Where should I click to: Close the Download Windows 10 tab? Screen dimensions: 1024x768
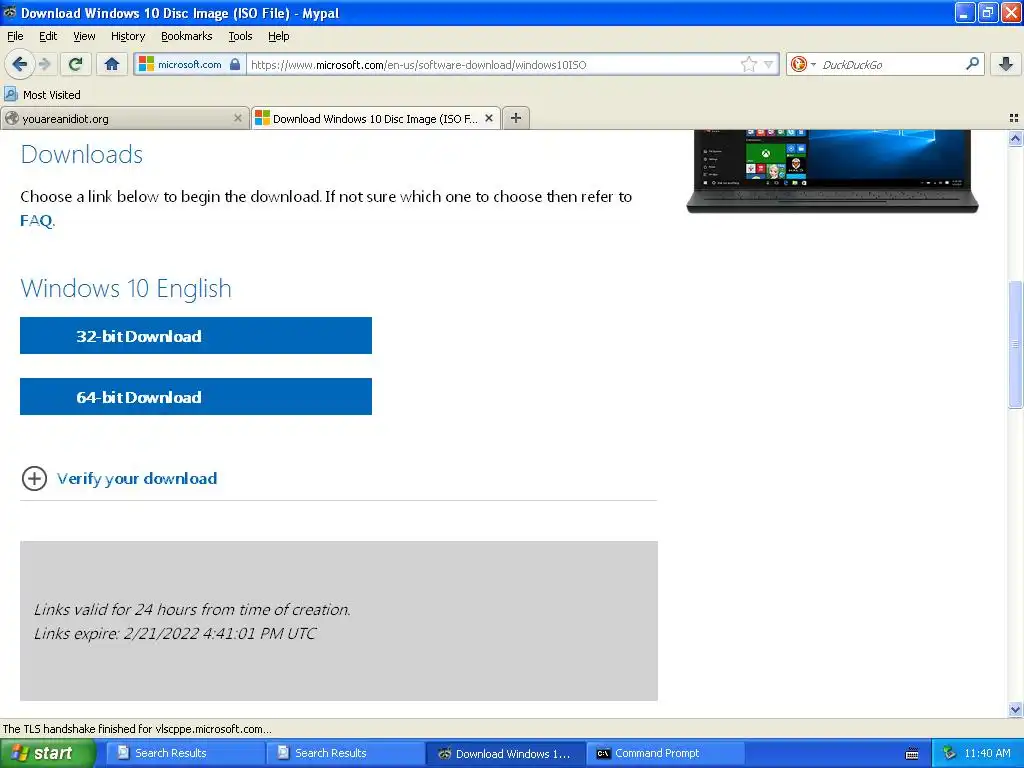coord(488,118)
